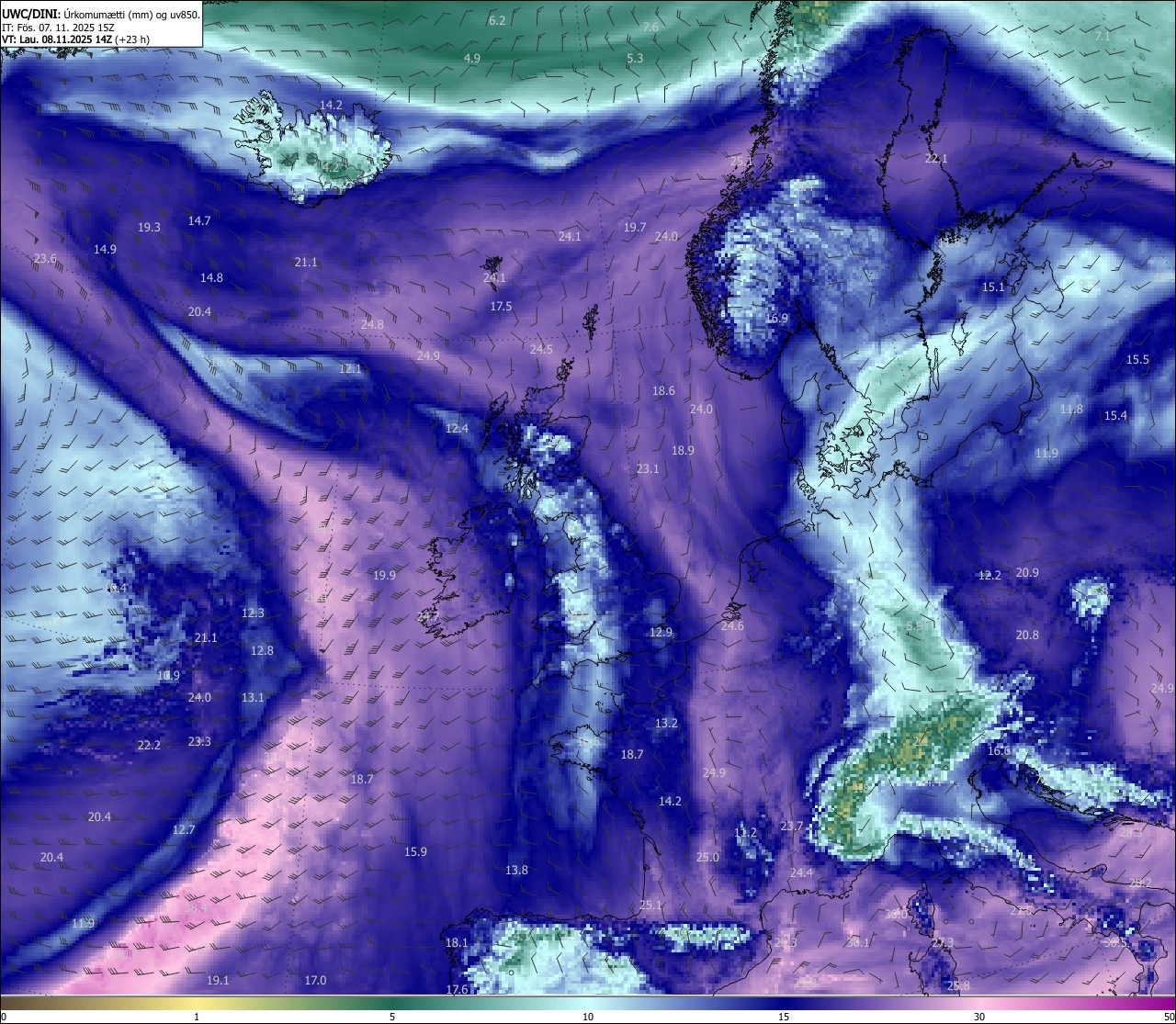The width and height of the screenshot is (1176, 1024).
Task: Click the '30' tick on color scale
Action: click(979, 1017)
